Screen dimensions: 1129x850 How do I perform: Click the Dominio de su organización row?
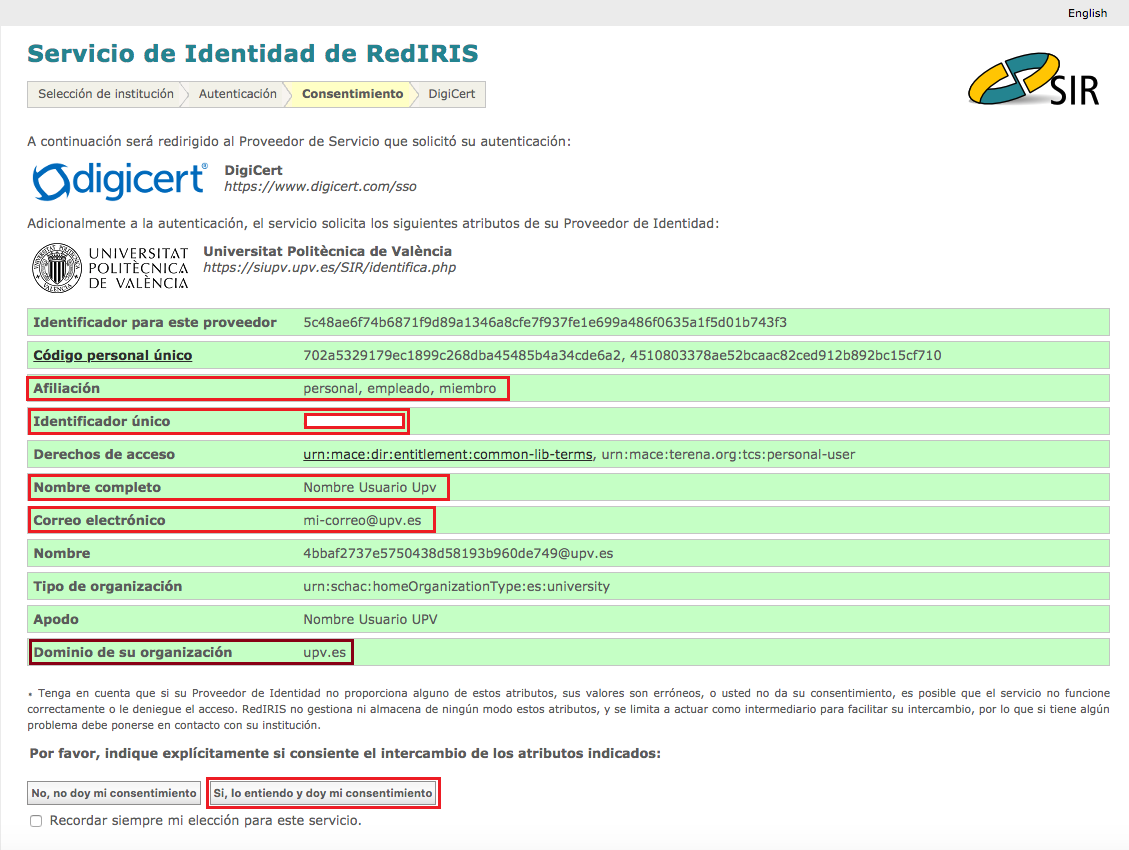190,652
